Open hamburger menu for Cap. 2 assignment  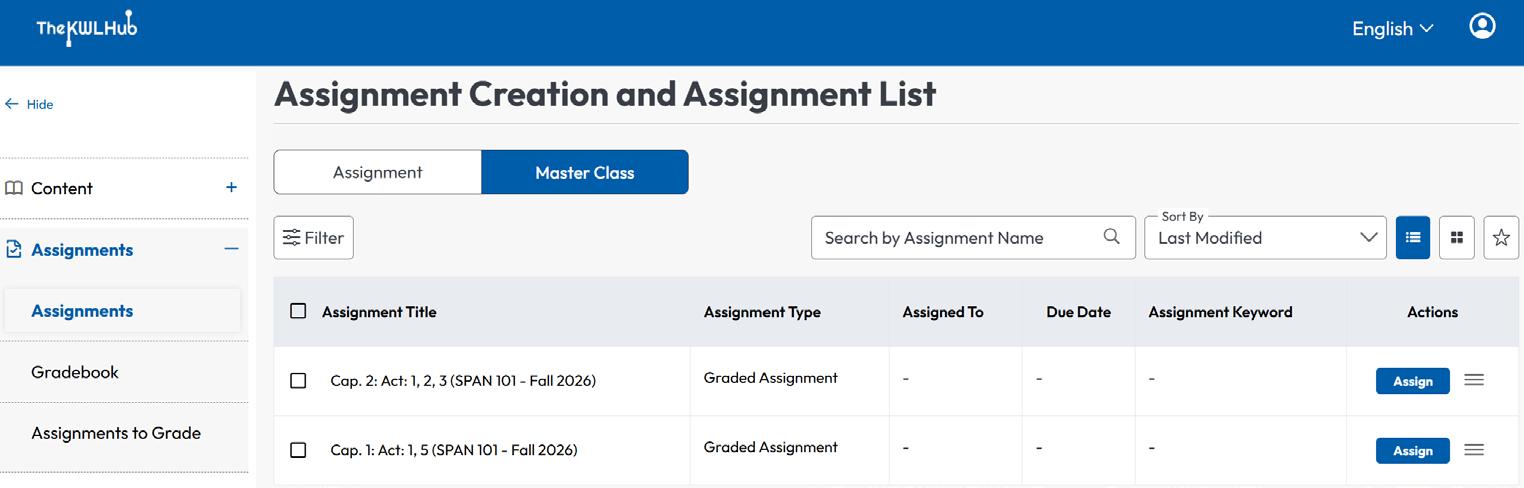(x=1474, y=380)
